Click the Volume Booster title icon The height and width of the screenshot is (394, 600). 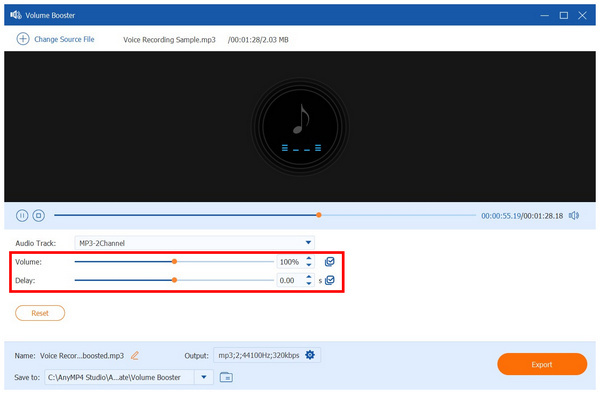(x=16, y=15)
